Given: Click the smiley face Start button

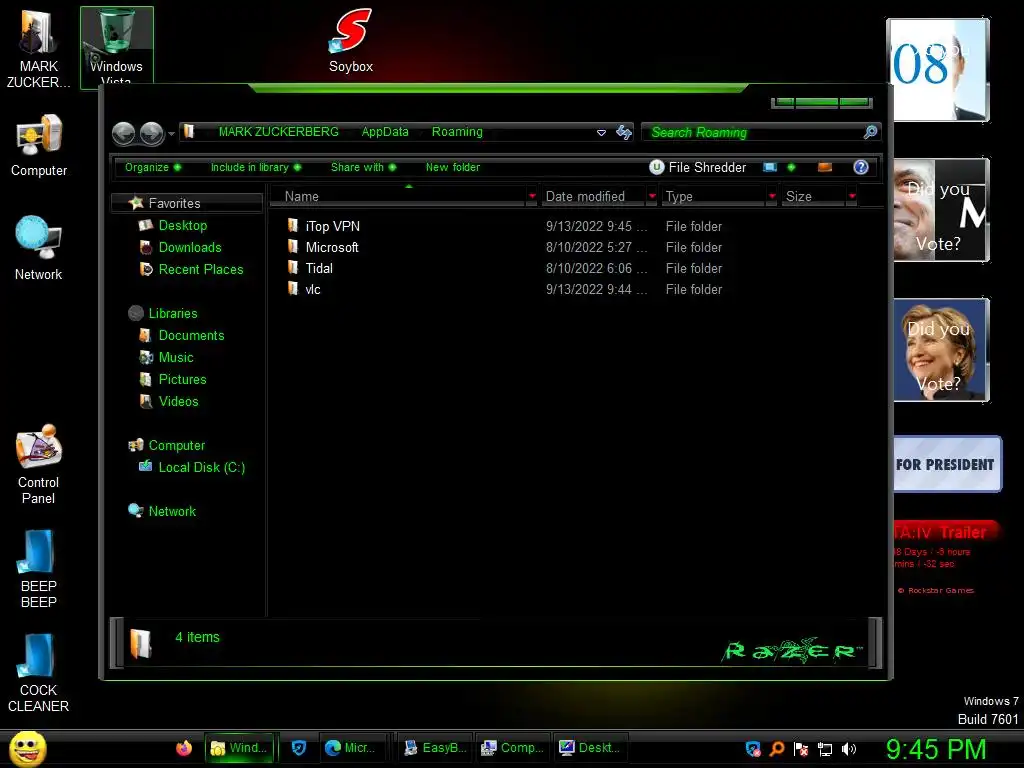Looking at the screenshot, I should [x=27, y=748].
